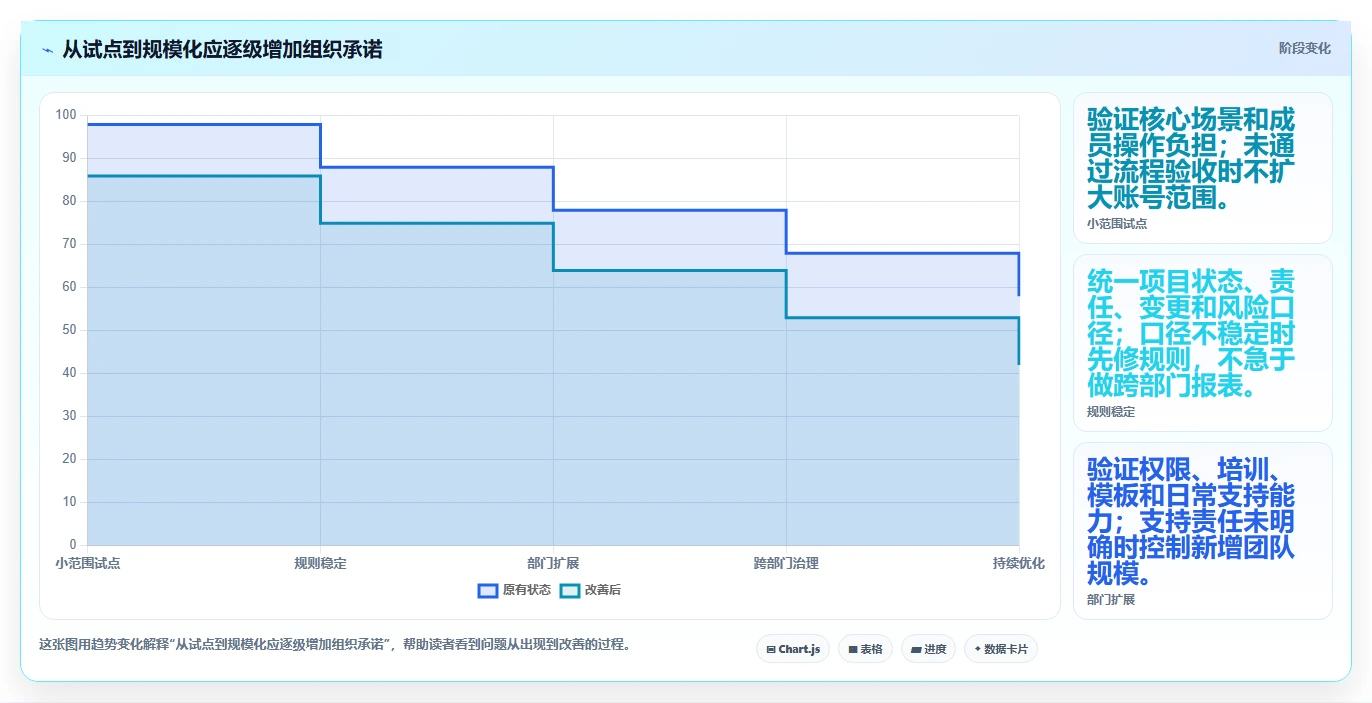This screenshot has height=703, width=1372.
Task: Select the 进度 chip
Action: [928, 649]
